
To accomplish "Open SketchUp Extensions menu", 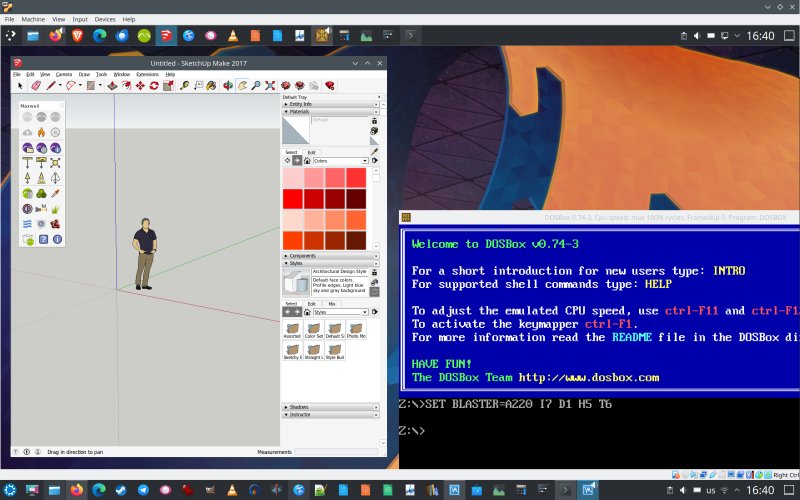I will click(x=147, y=74).
